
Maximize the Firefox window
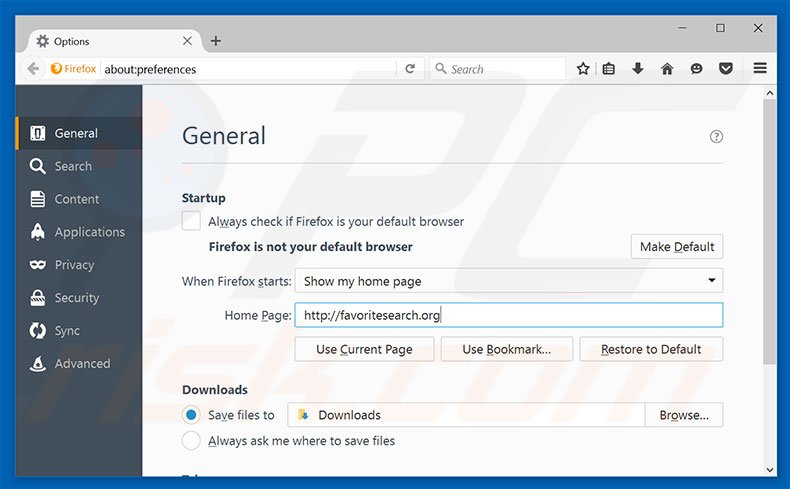(x=720, y=28)
